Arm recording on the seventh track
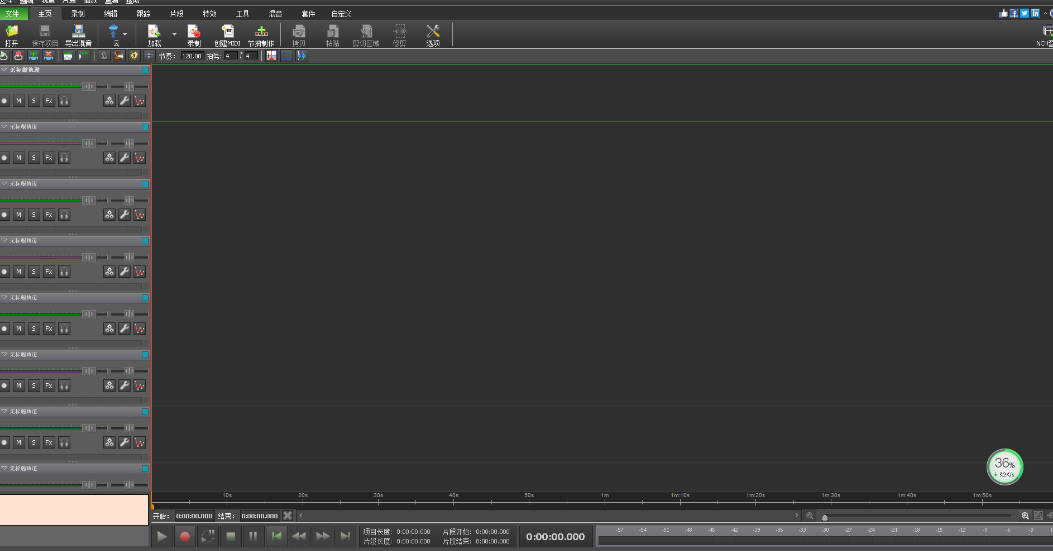 point(5,443)
